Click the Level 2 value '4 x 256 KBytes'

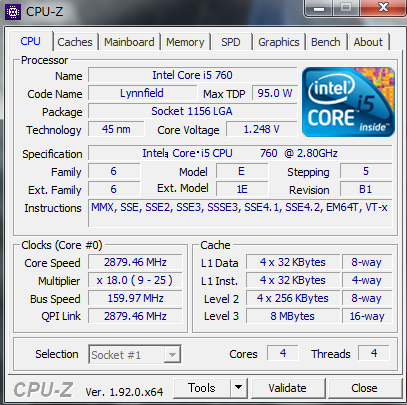[x=293, y=298]
